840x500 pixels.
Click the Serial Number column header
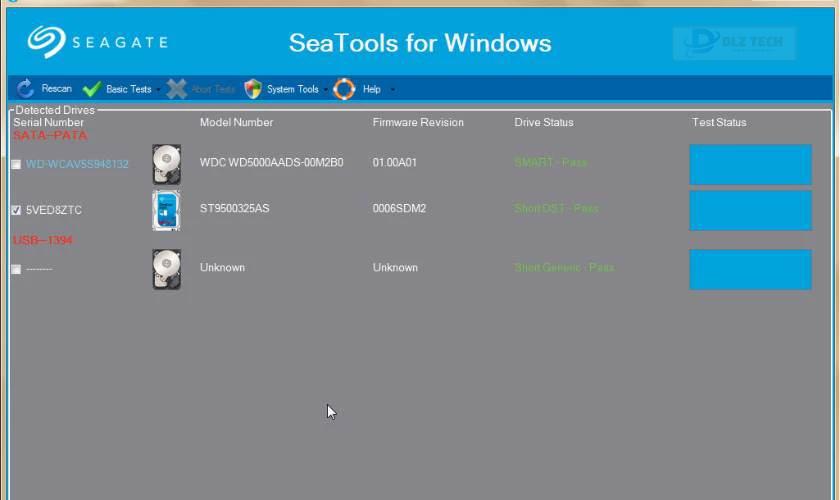pyautogui.click(x=48, y=122)
